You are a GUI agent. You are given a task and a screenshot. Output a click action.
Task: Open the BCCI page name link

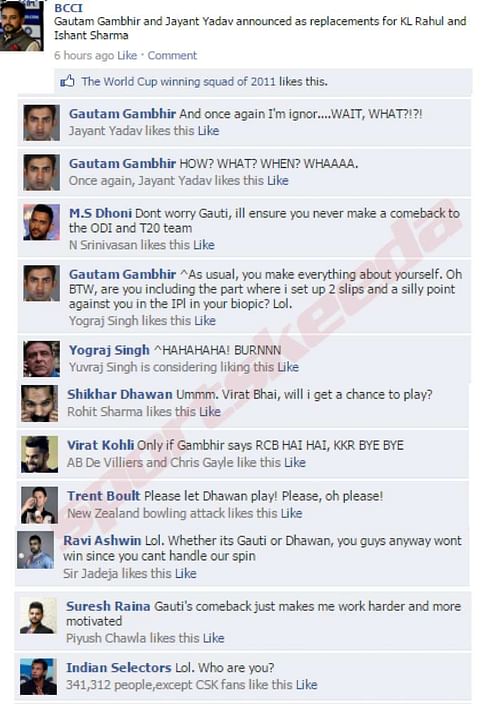pos(69,8)
